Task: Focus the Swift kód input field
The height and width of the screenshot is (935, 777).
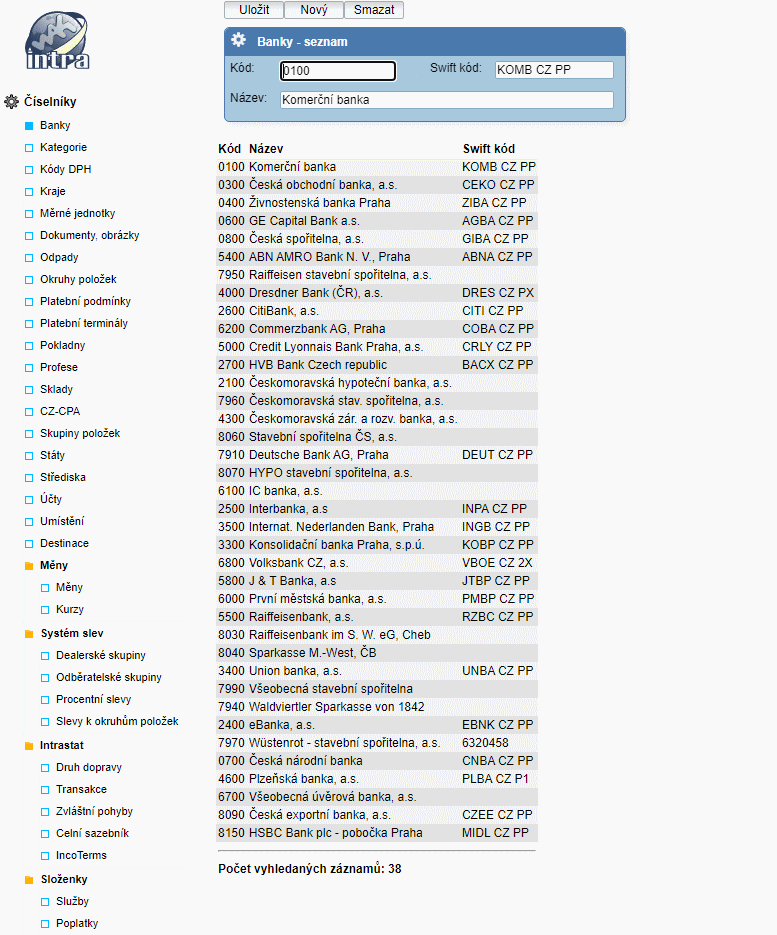Action: pos(554,70)
